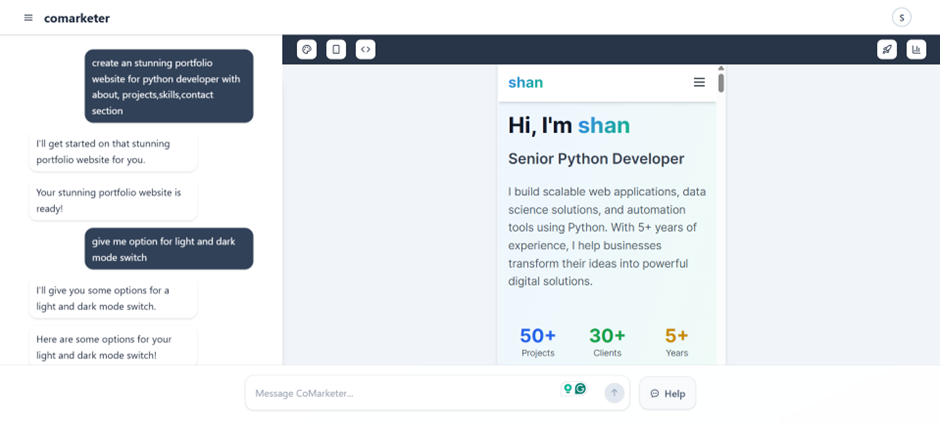Click the scrollbar up arrow in preview
940x425 pixels.
(721, 69)
